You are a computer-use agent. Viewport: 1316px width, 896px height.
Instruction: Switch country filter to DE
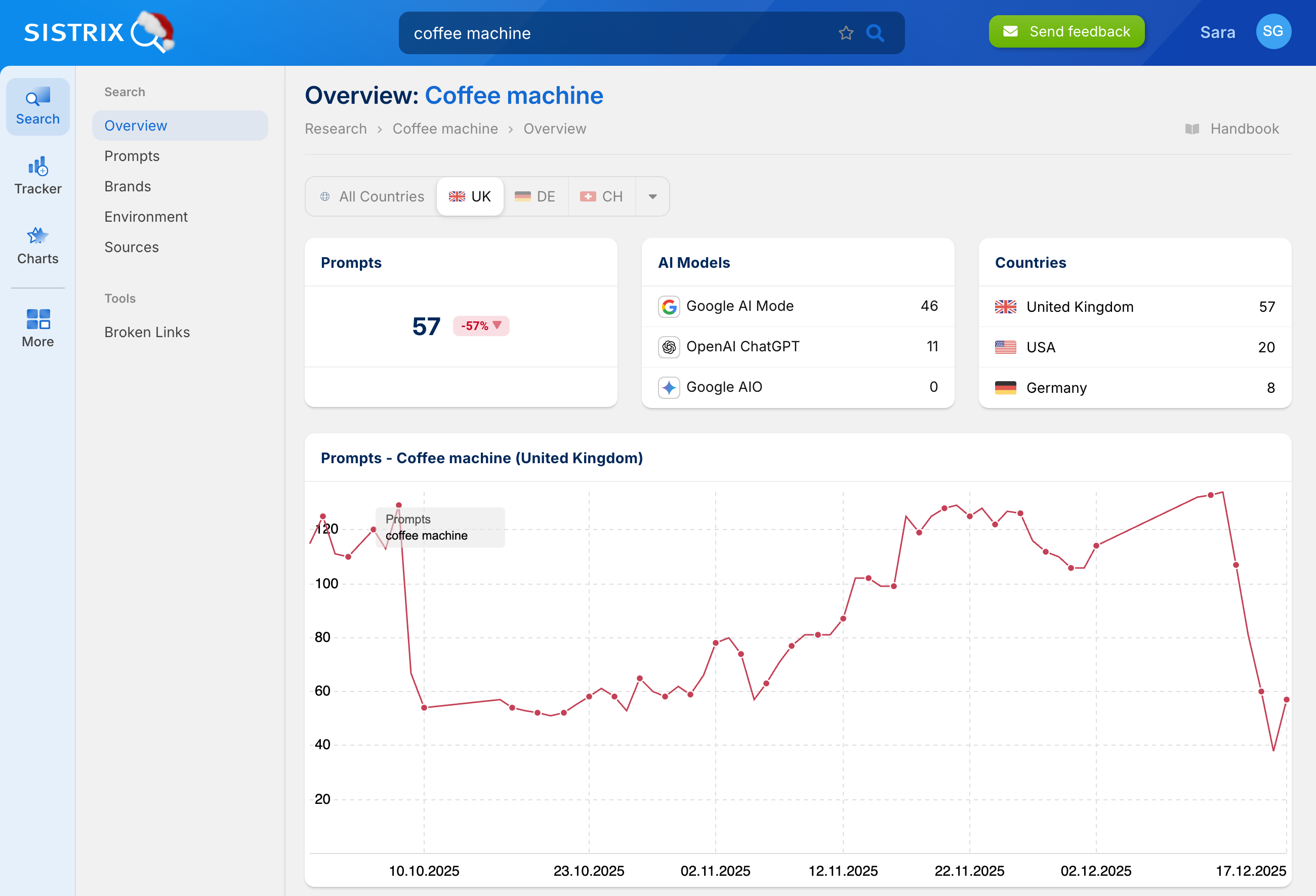tap(535, 196)
